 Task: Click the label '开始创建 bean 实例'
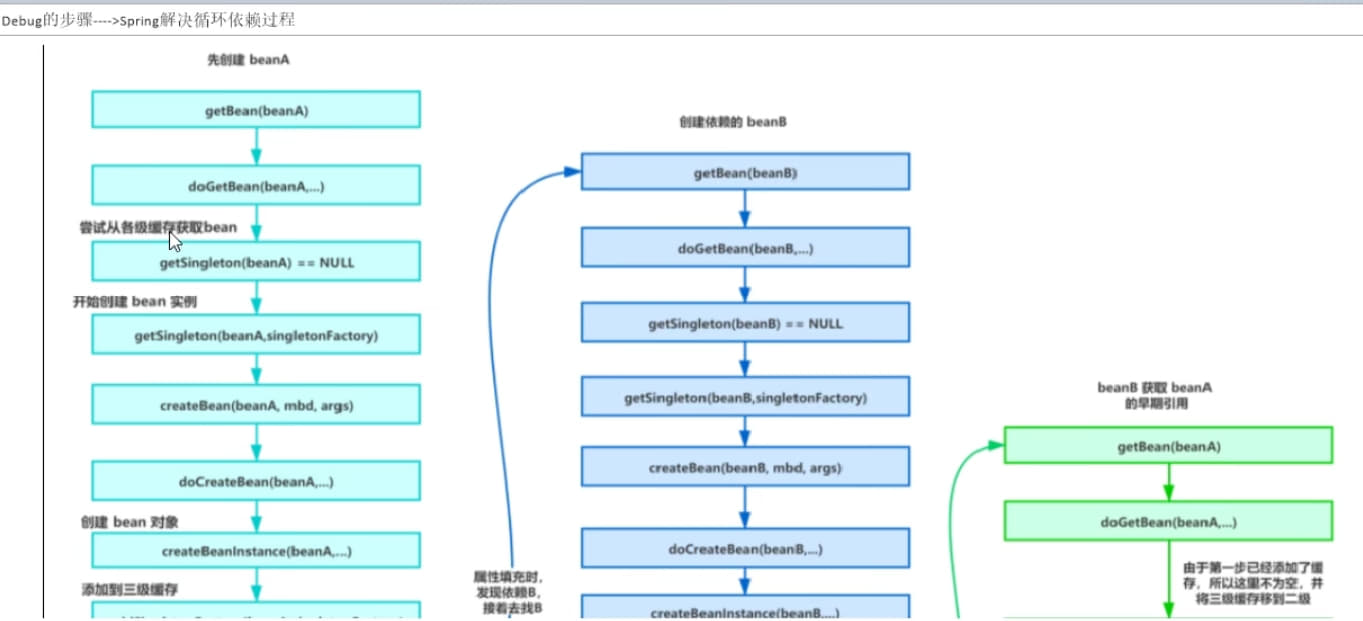coord(134,301)
